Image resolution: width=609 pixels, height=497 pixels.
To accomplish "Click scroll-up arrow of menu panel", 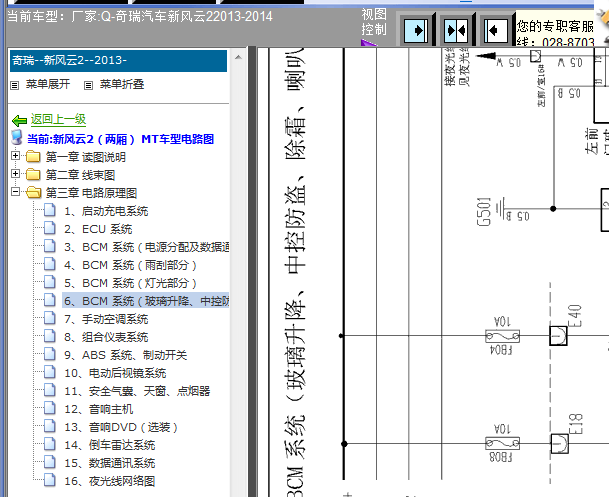I will [x=238, y=58].
